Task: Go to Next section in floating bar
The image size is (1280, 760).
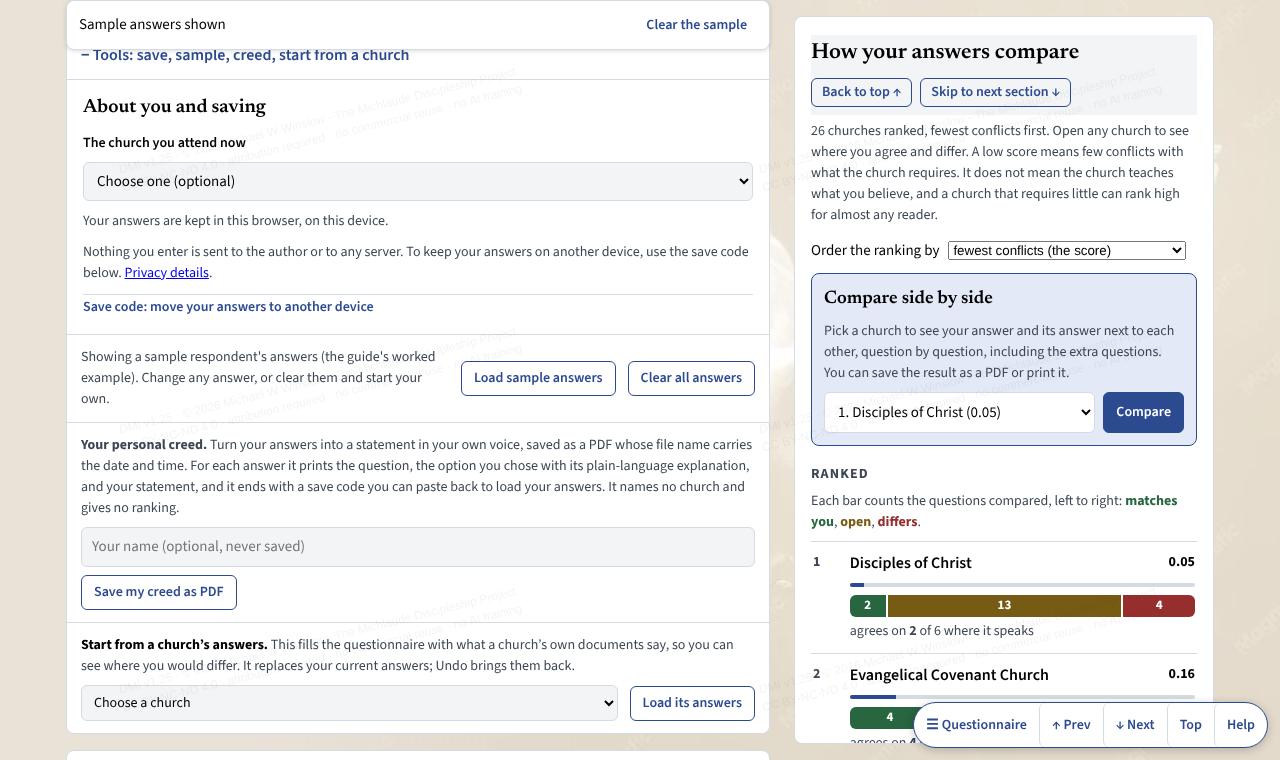Action: (x=1135, y=725)
